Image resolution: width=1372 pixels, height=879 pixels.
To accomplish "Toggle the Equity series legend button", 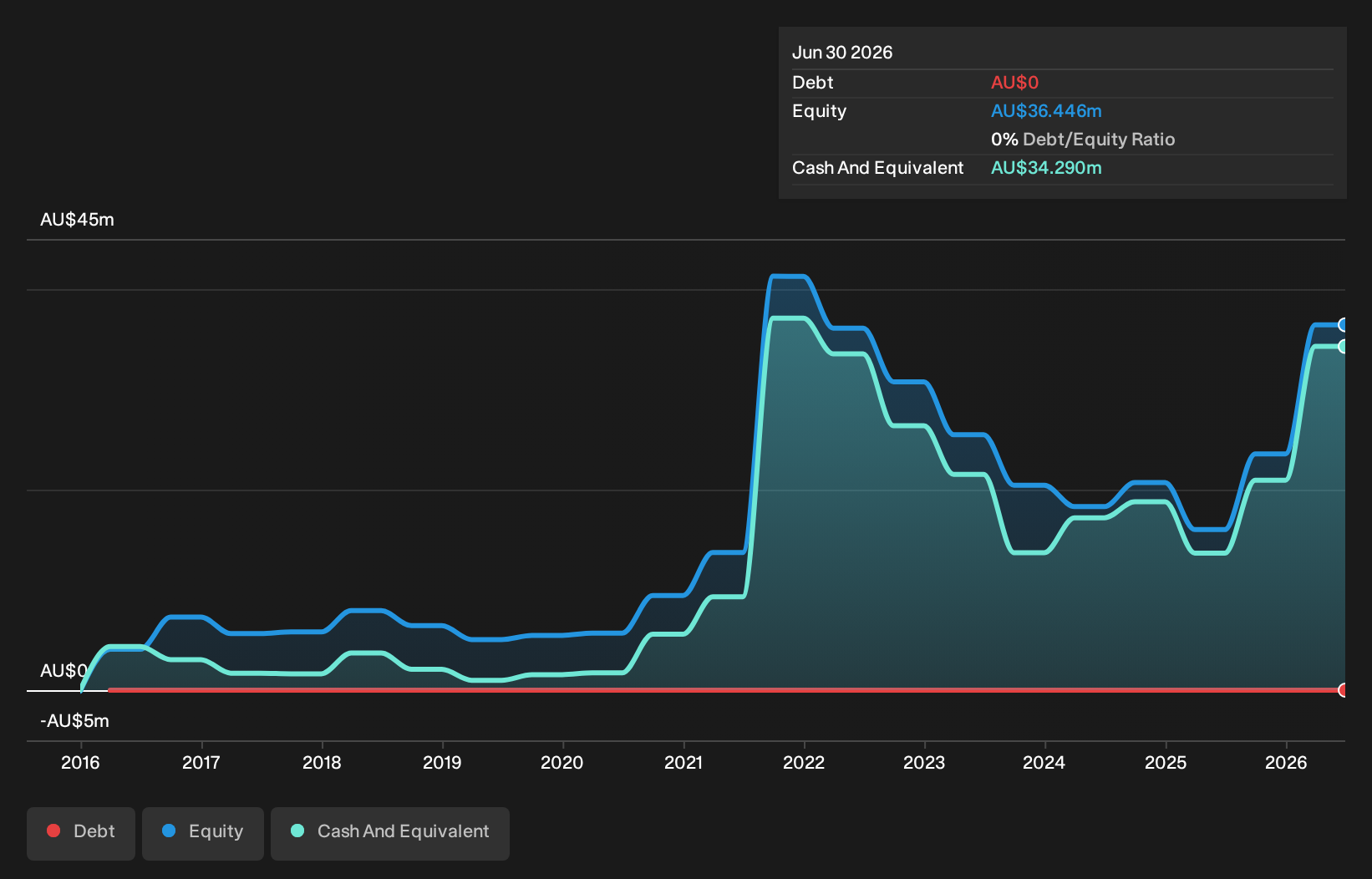I will (x=203, y=833).
